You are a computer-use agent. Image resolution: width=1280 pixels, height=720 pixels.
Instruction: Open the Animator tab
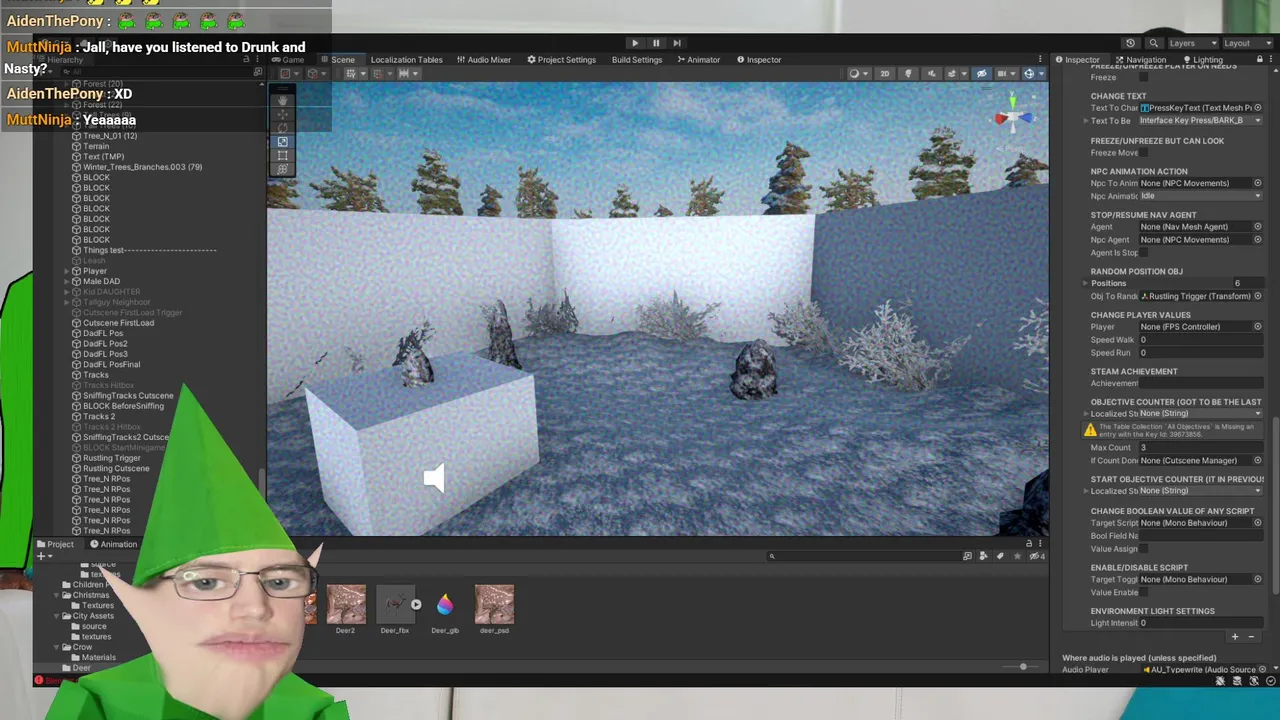698,60
